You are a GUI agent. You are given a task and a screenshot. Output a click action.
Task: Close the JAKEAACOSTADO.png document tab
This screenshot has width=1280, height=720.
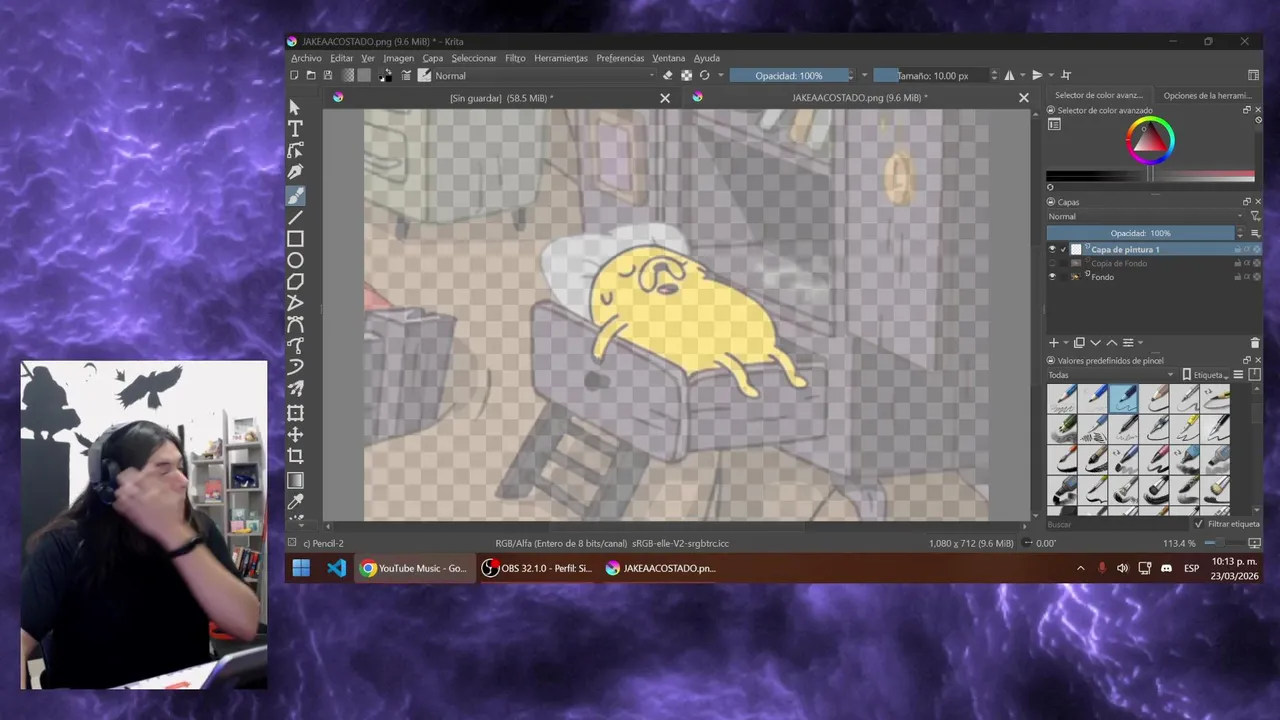[1023, 98]
